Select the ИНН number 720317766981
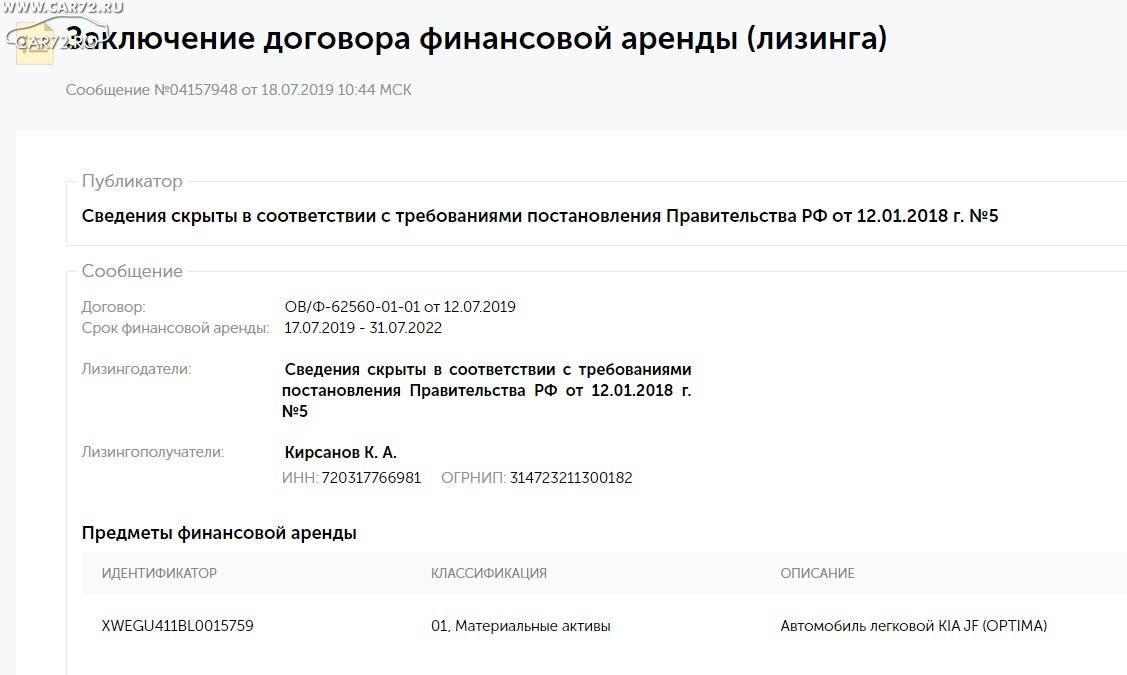1127x675 pixels. pos(371,478)
